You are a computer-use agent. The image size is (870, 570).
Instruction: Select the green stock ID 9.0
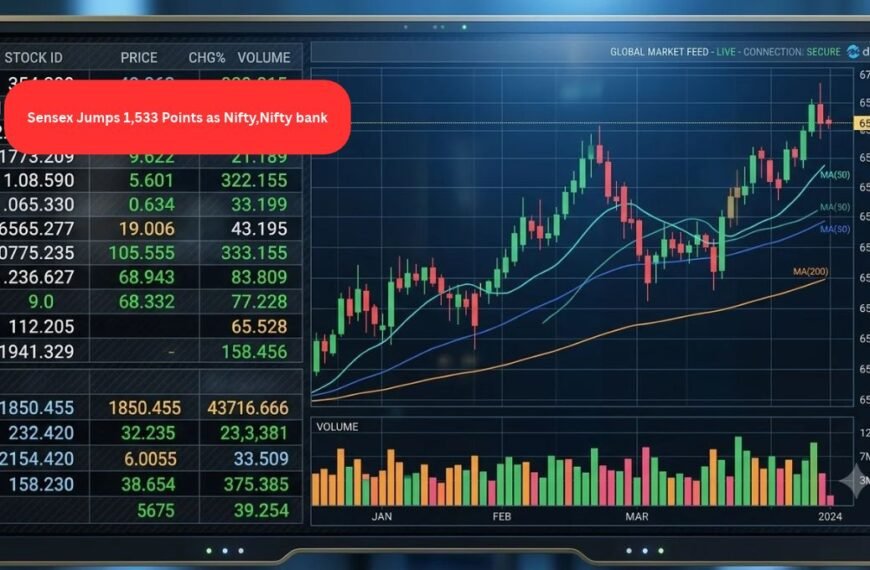41,301
